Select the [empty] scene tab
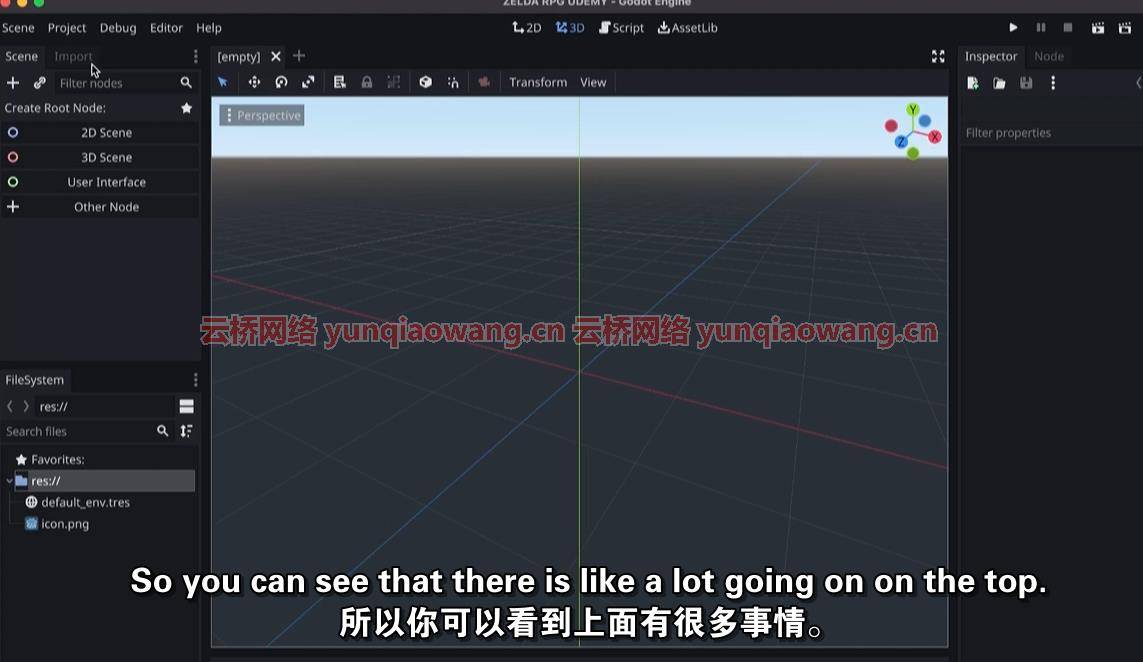Viewport: 1143px width, 662px height. (x=238, y=56)
